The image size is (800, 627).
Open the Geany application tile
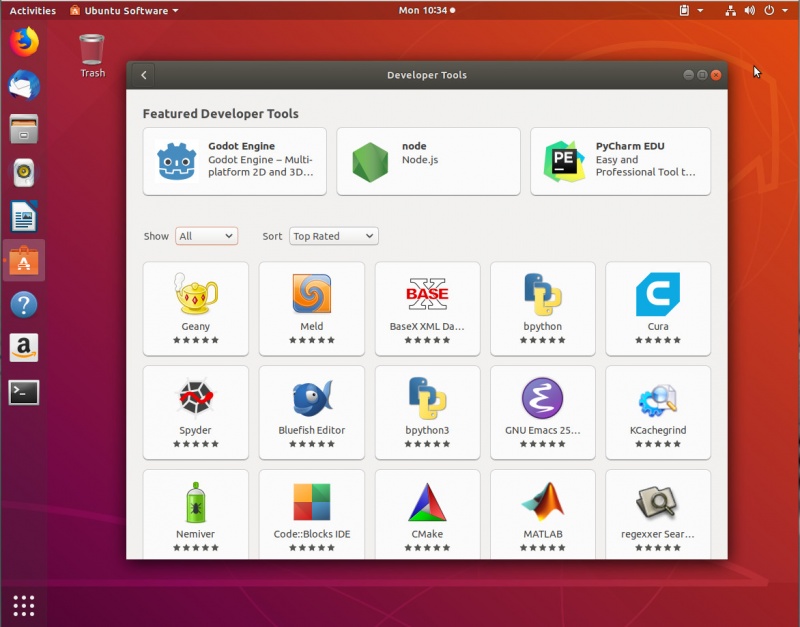pyautogui.click(x=195, y=308)
